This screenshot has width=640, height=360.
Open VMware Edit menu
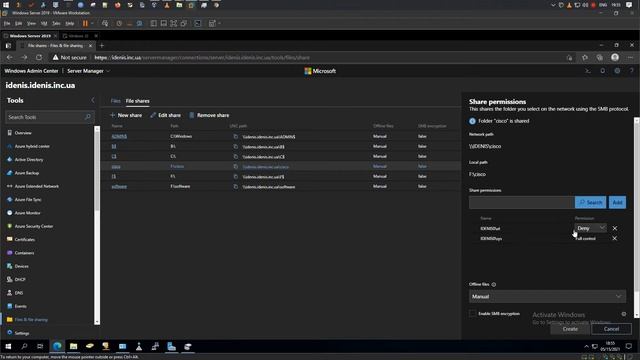[x=18, y=24]
